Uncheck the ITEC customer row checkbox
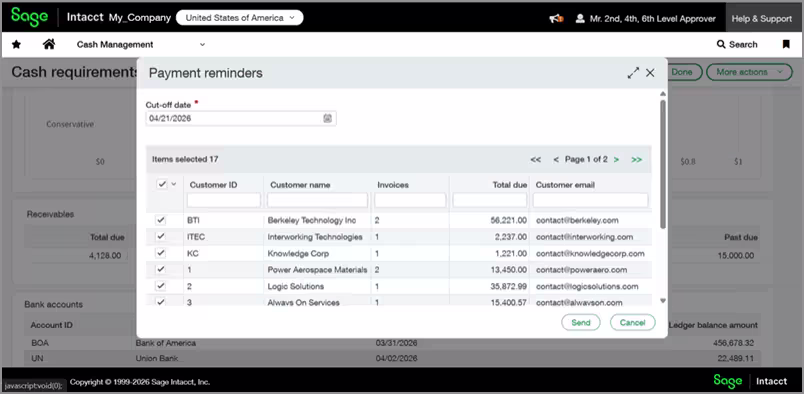This screenshot has width=804, height=394. 160,237
